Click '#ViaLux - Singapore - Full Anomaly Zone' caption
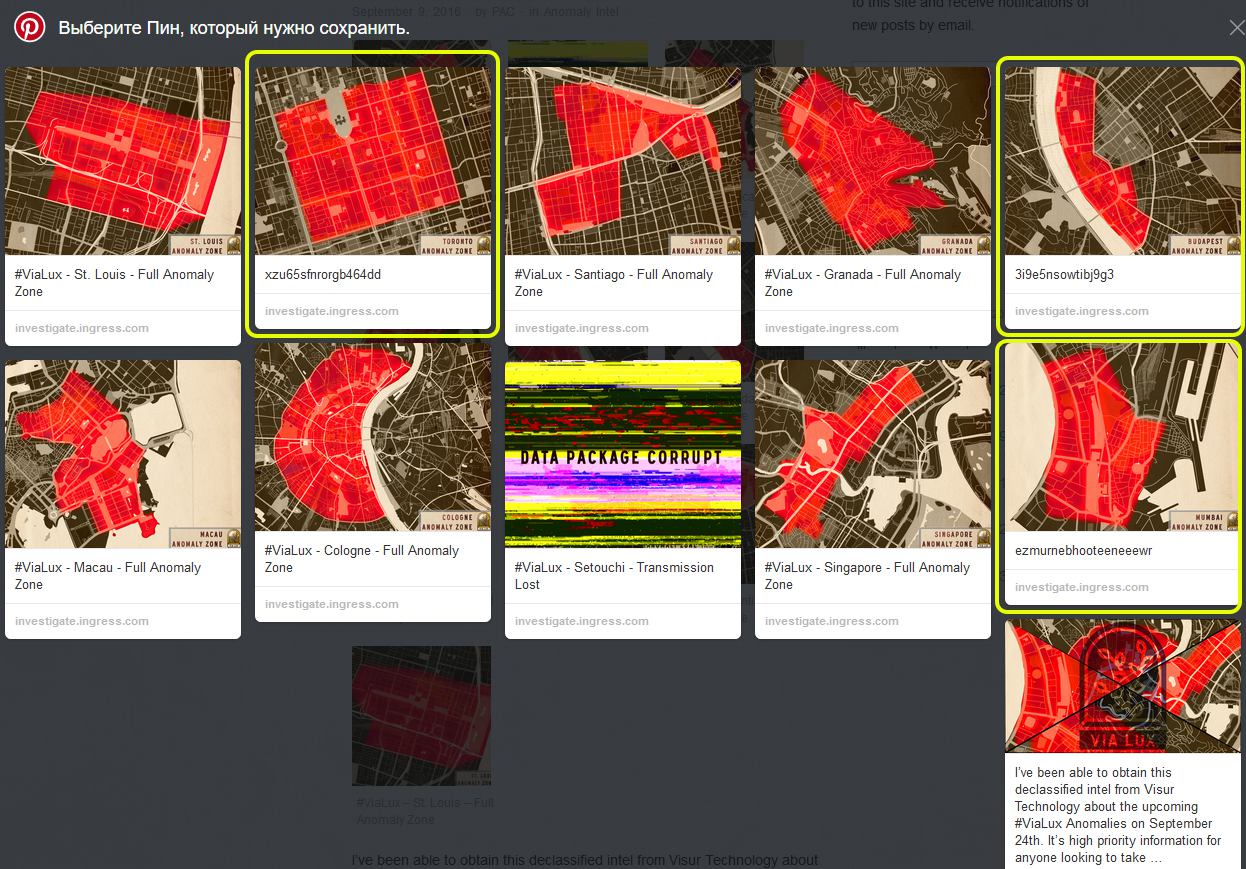The width and height of the screenshot is (1246, 869). pos(867,576)
